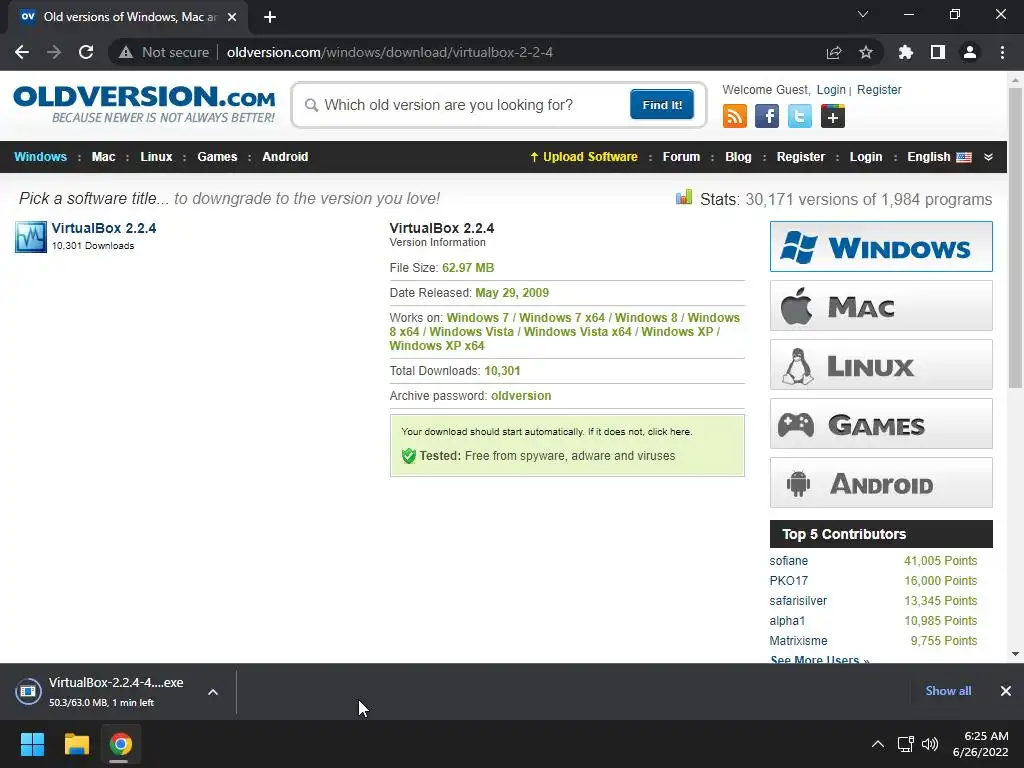Click the OLDVERSION.com logo

click(144, 104)
